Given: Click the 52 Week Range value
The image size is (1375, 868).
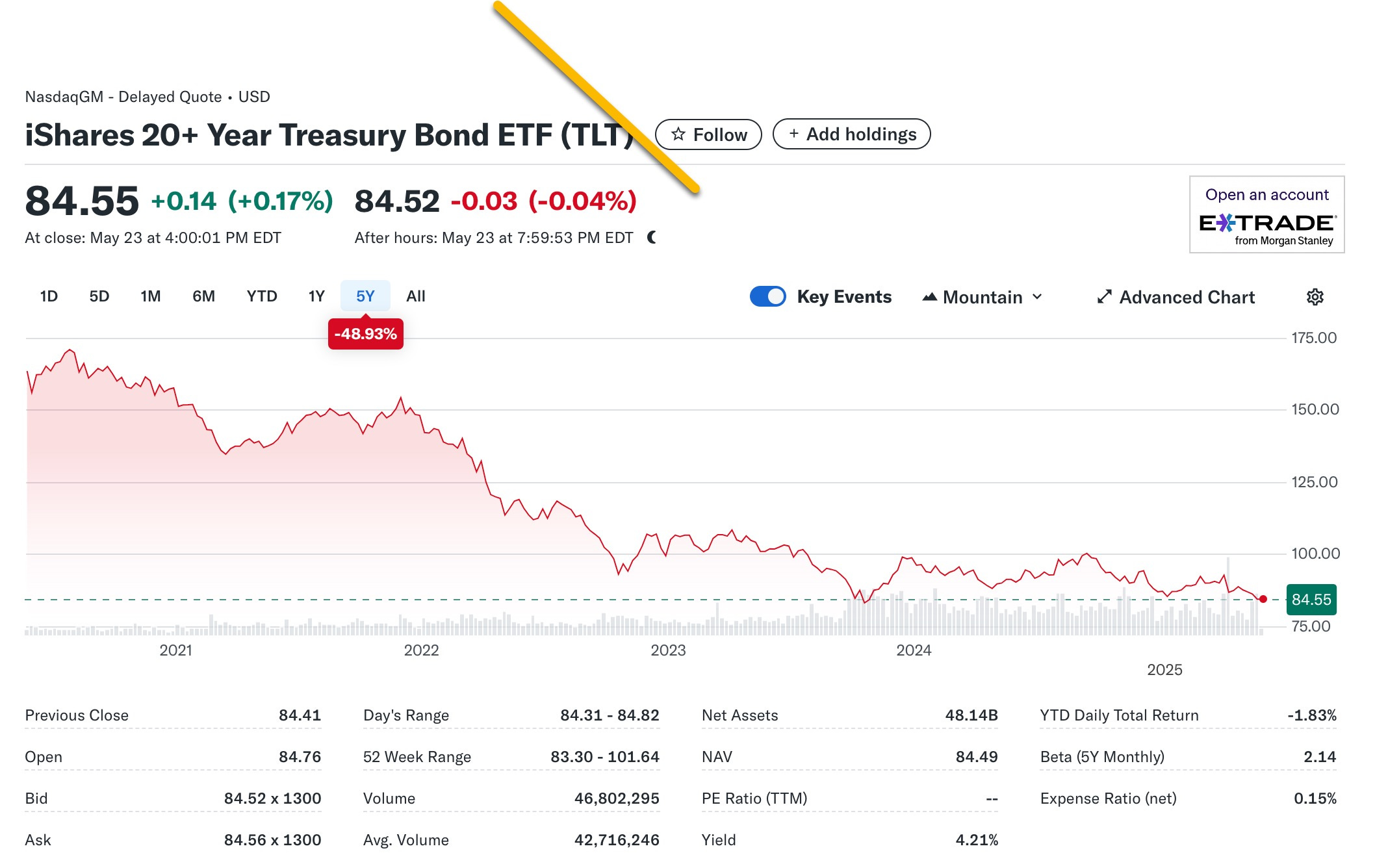Looking at the screenshot, I should tap(605, 757).
